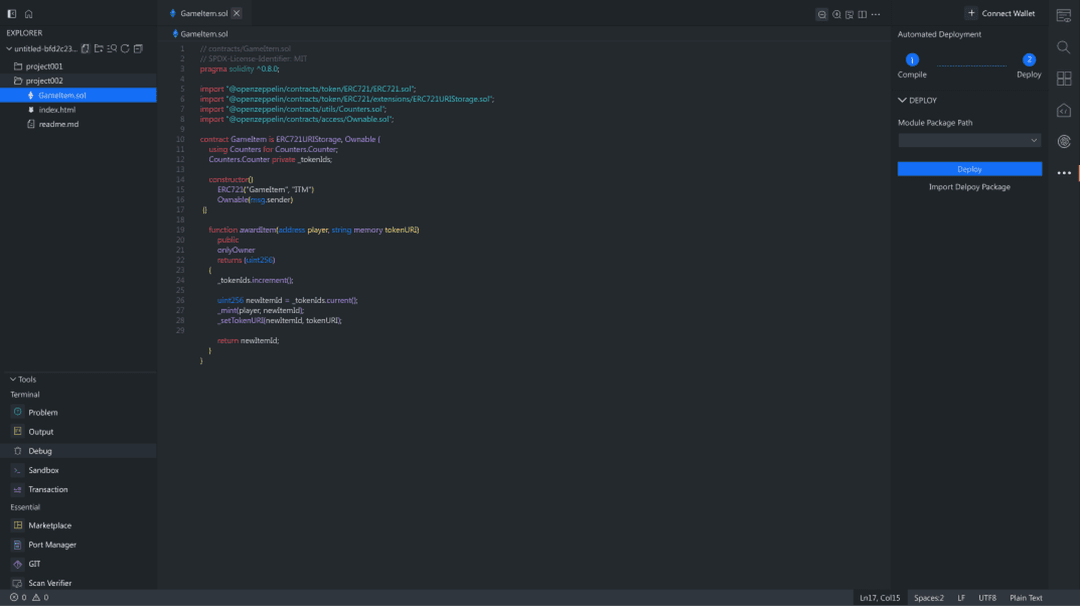This screenshot has width=1080, height=606.
Task: Create a new folder in the explorer
Action: click(x=99, y=48)
